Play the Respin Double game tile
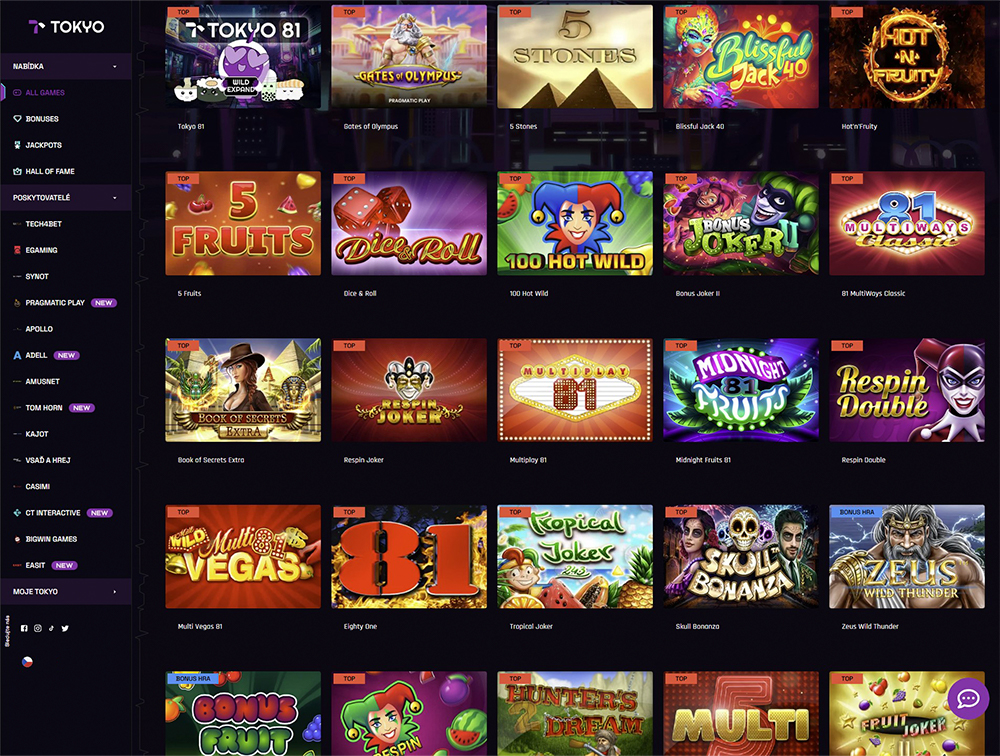Viewport: 1000px width, 756px height. point(906,390)
